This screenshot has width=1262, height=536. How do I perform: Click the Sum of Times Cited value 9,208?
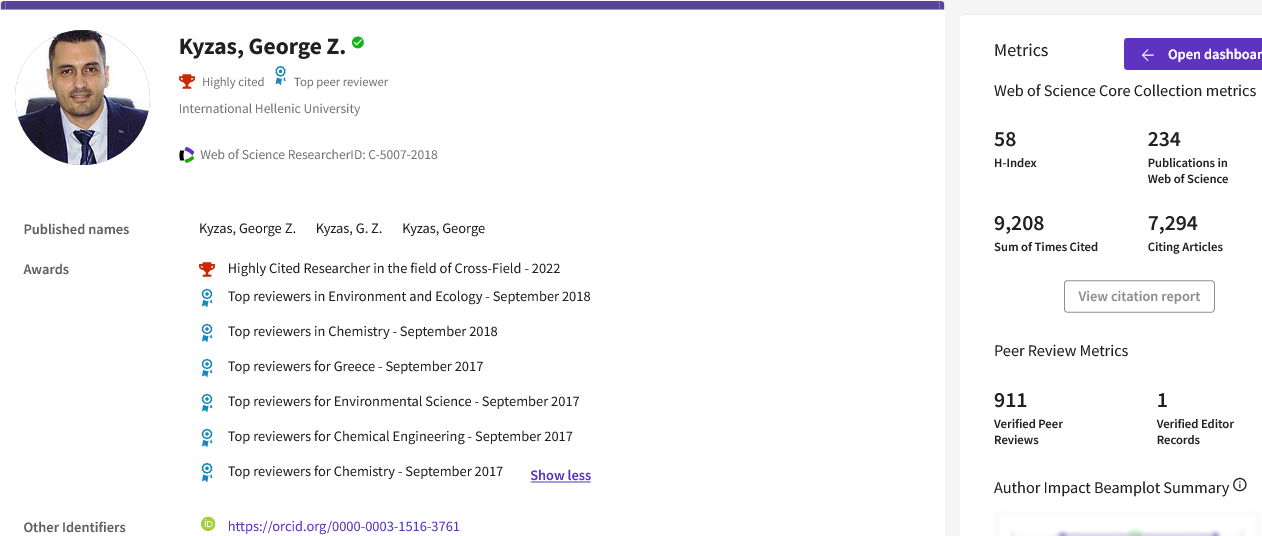pyautogui.click(x=1019, y=223)
